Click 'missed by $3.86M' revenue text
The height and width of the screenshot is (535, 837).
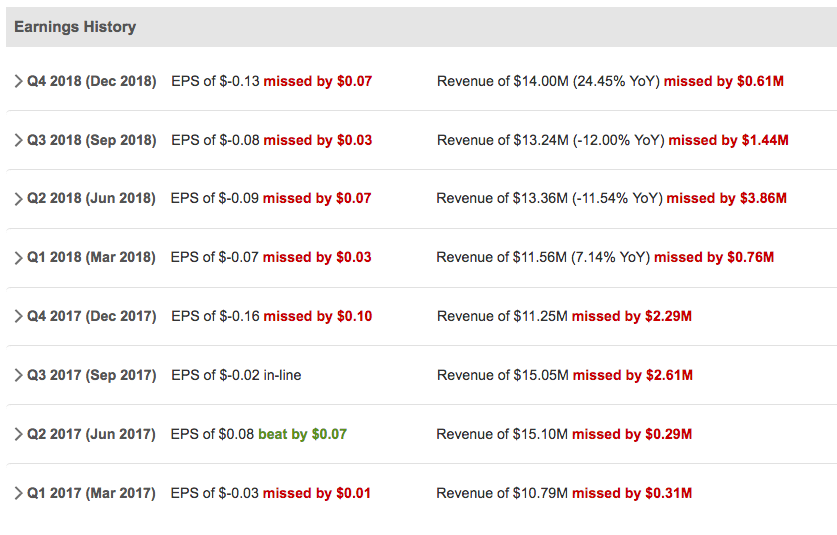(x=727, y=198)
